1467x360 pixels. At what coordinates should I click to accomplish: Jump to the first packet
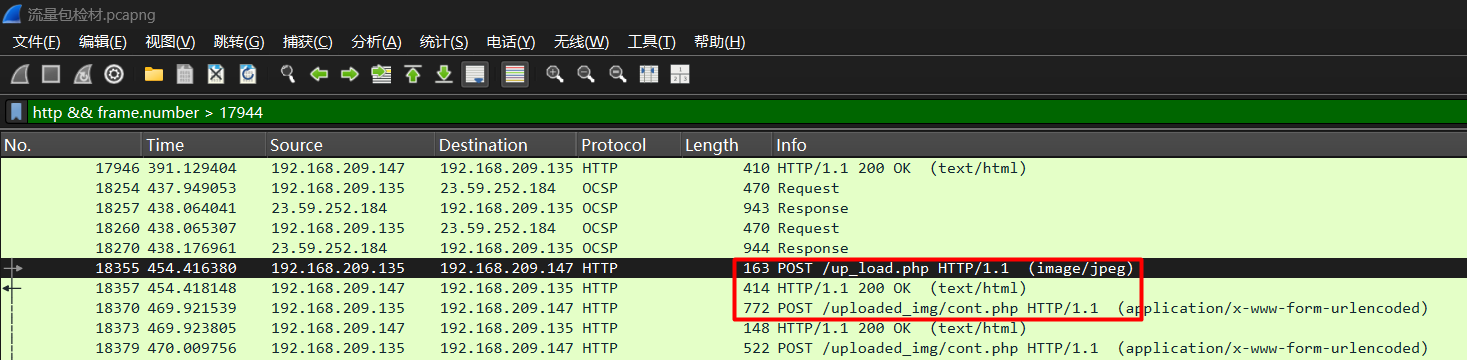tap(413, 74)
